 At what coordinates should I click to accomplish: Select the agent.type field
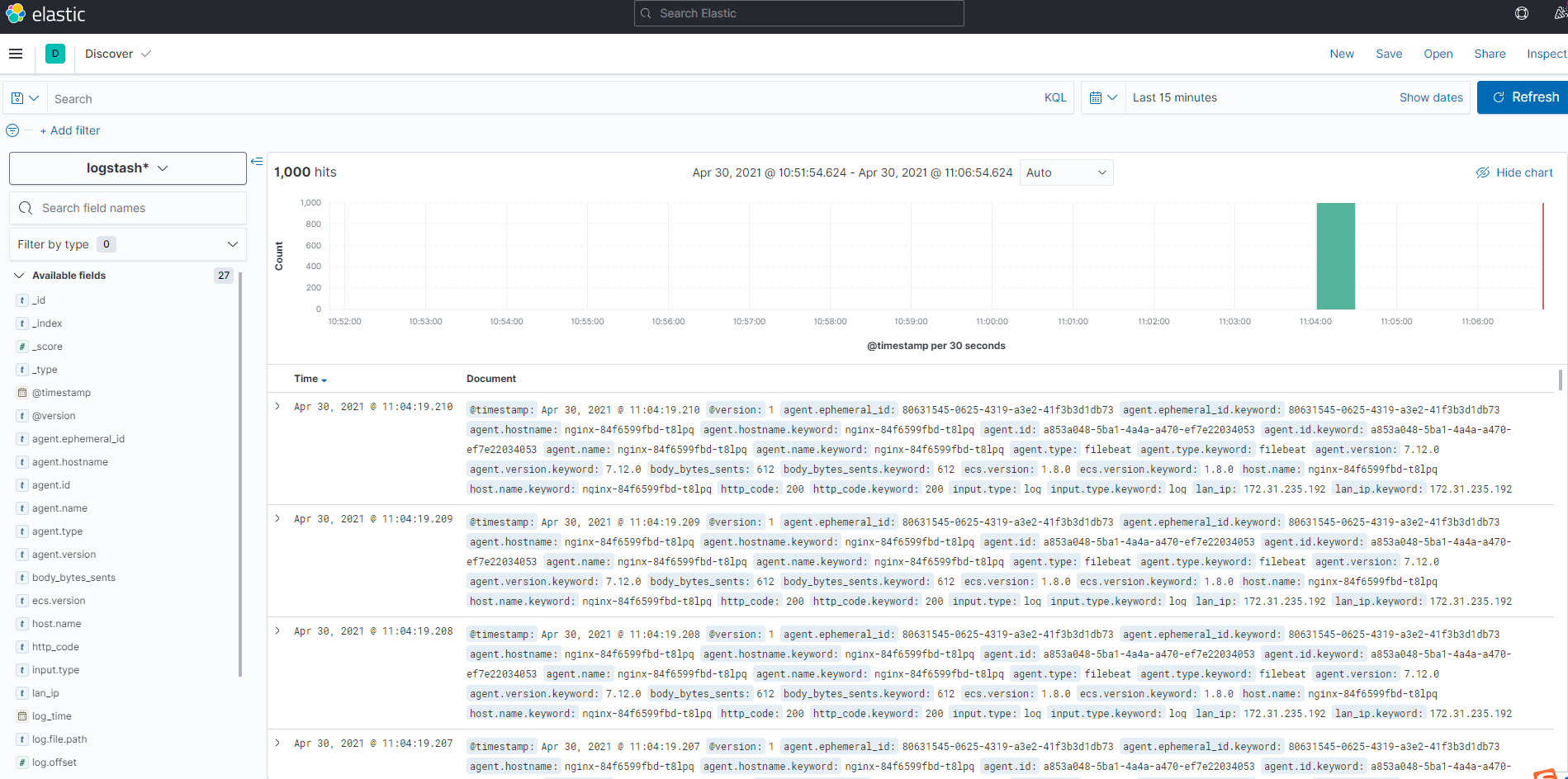pos(57,531)
